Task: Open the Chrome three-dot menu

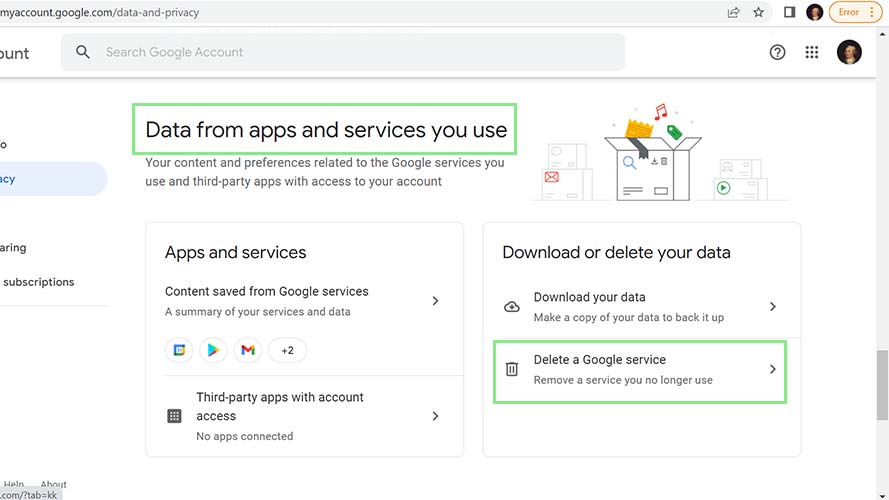Action: [x=872, y=12]
